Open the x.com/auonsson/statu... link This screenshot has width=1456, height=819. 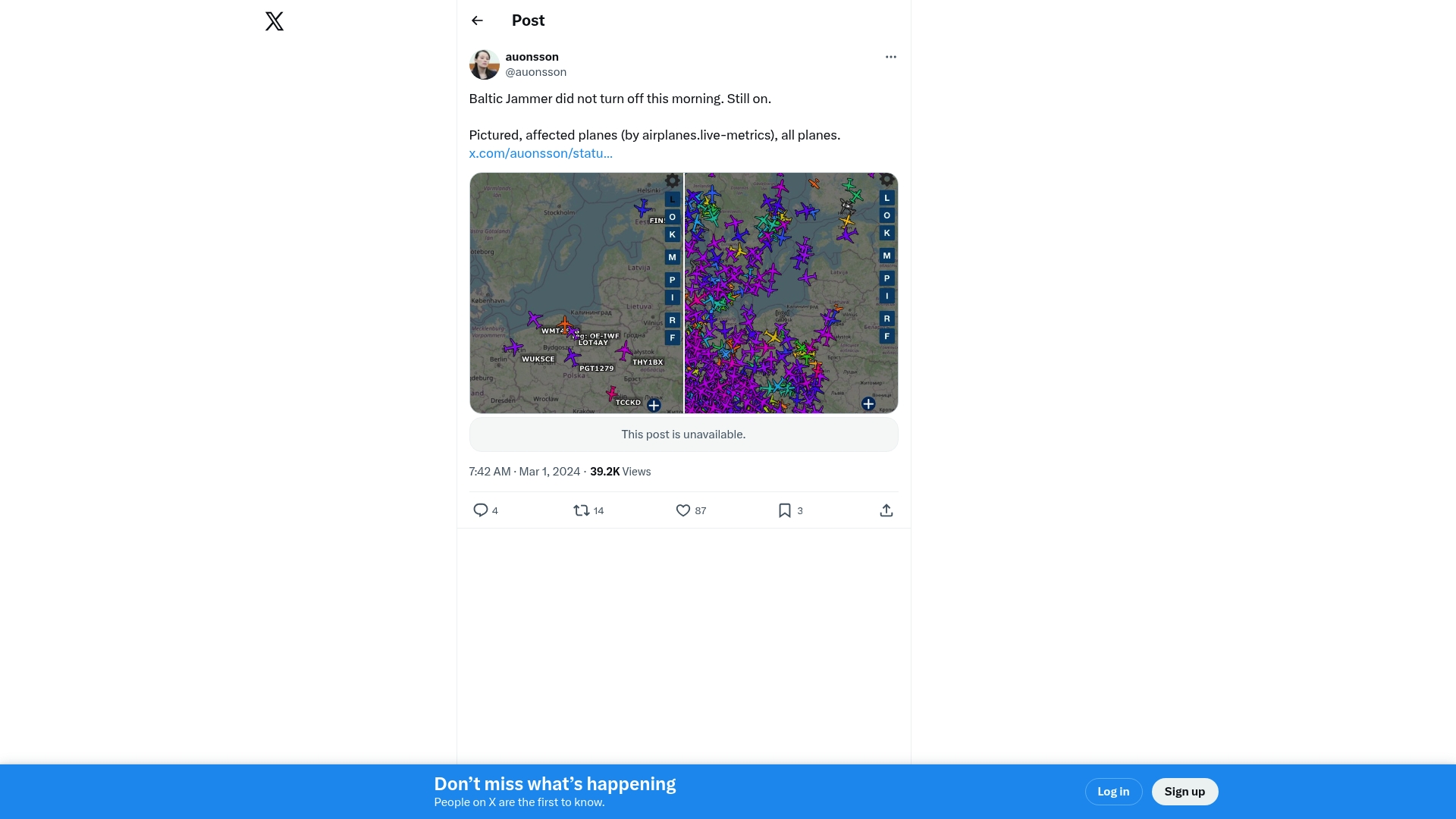coord(541,153)
